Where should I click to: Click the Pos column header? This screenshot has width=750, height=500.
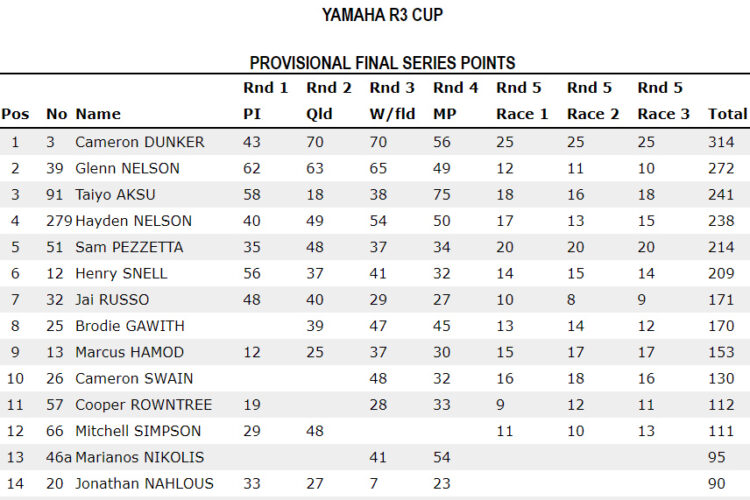pos(15,114)
